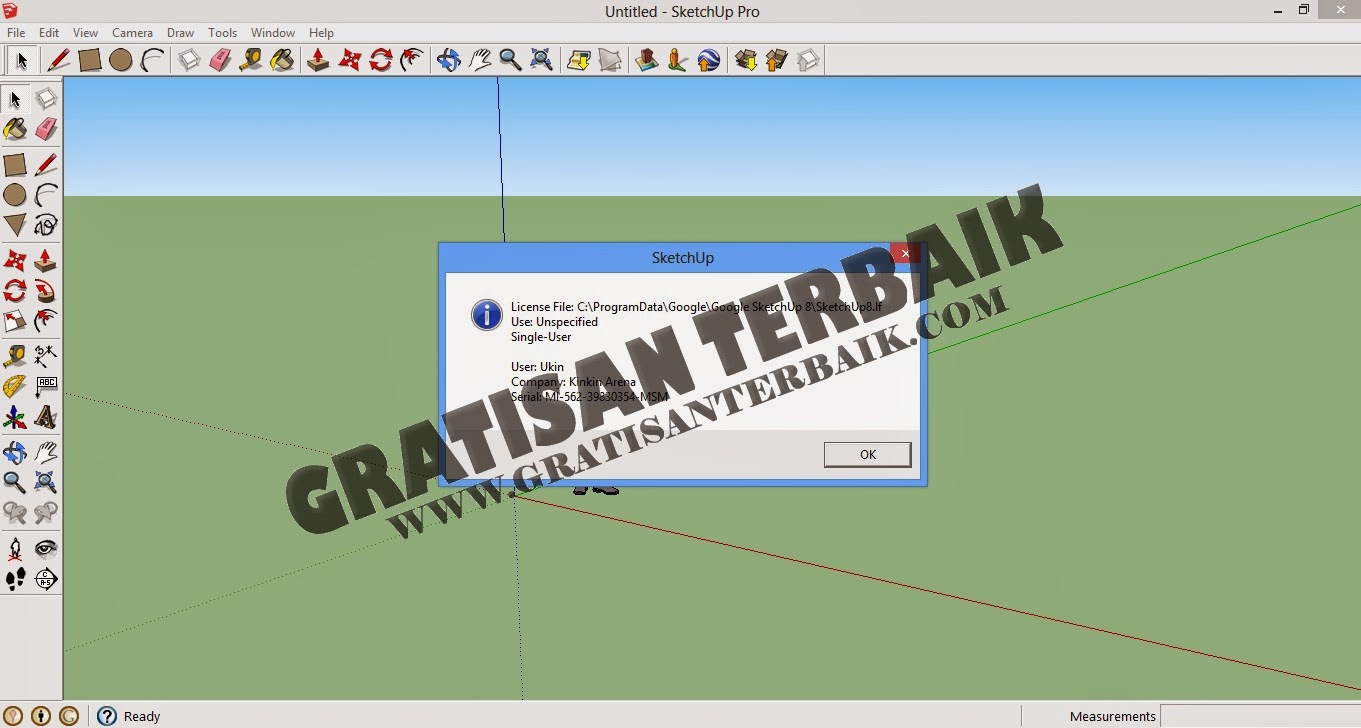
Task: Activate Push/Pull tool in the top toolbar
Action: (319, 61)
